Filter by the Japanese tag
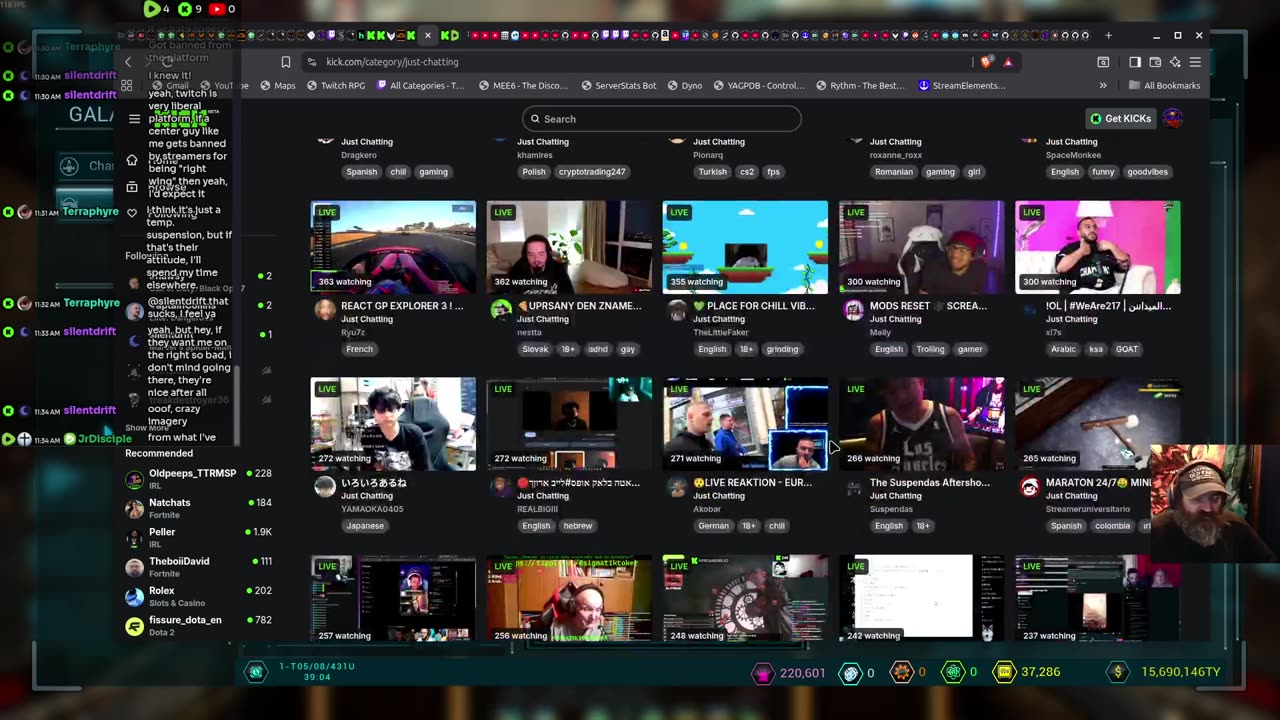1280x720 pixels. click(x=365, y=526)
